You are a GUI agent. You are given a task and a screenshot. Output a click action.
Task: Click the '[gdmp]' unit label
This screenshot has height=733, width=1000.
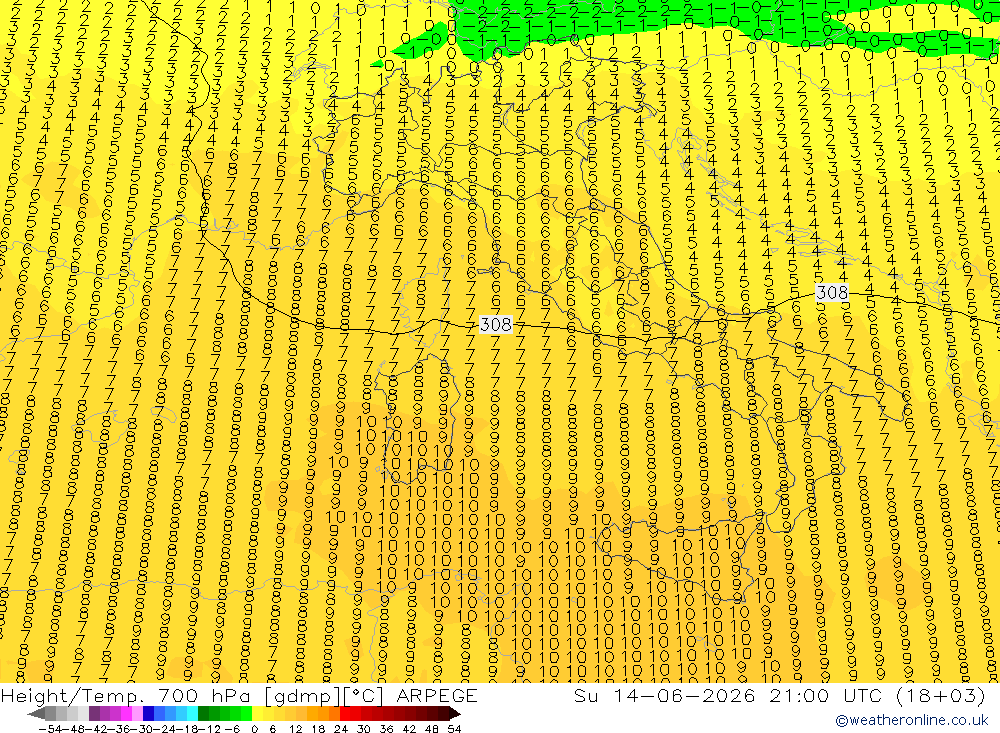(303, 696)
